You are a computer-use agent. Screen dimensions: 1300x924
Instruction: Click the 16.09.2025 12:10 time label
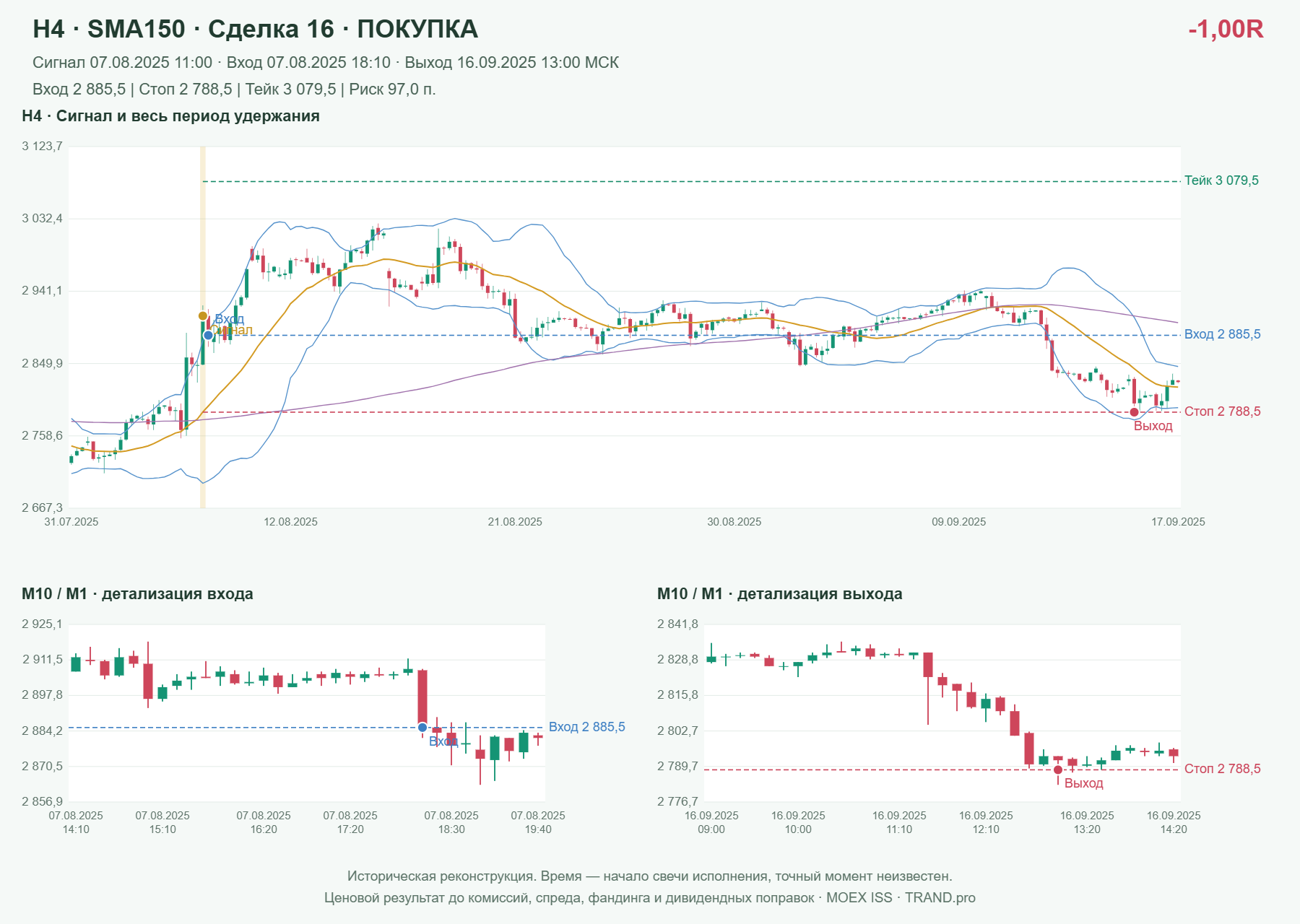click(986, 822)
